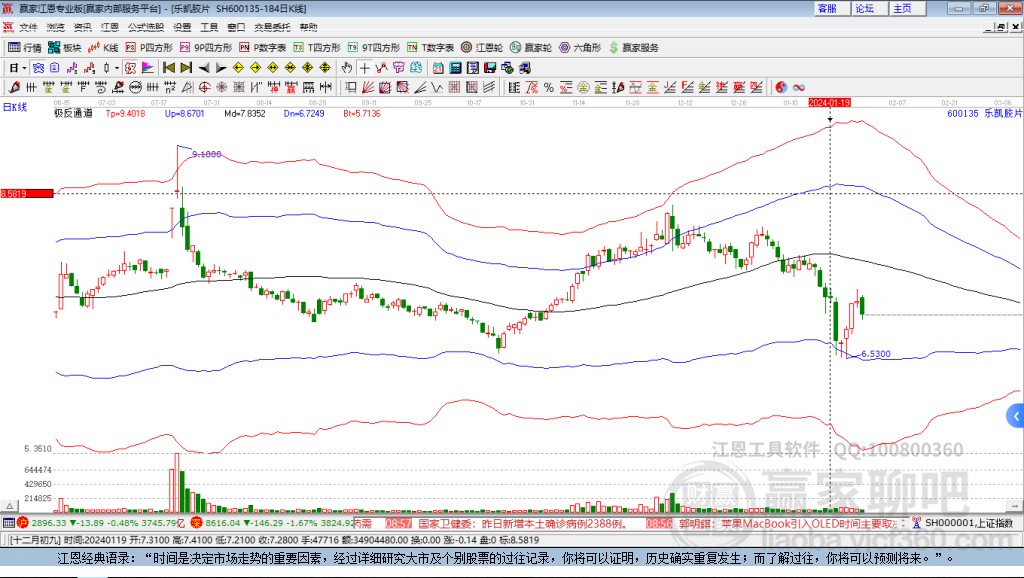Move chart left with black arrow
This screenshot has height=578, width=1024.
(x=204, y=68)
